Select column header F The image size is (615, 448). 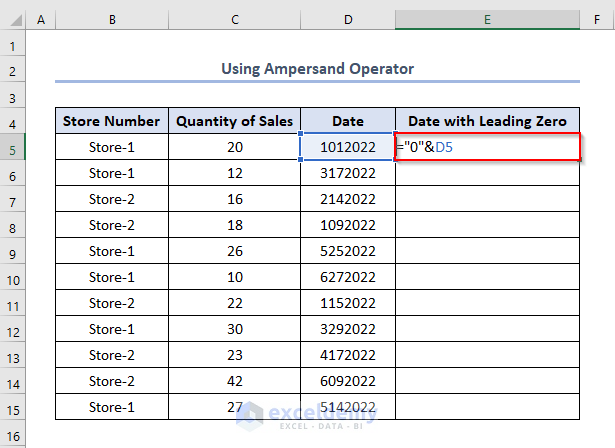[597, 20]
